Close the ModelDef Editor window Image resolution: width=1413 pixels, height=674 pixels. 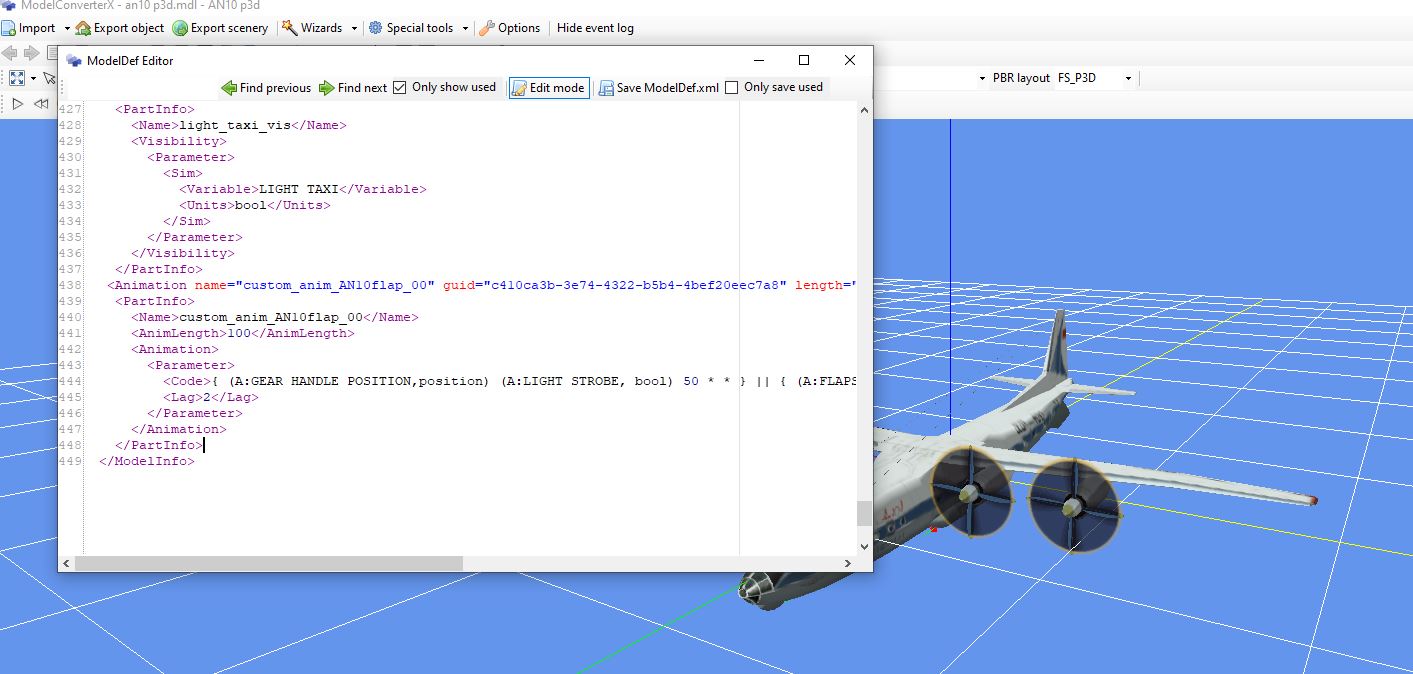(850, 60)
